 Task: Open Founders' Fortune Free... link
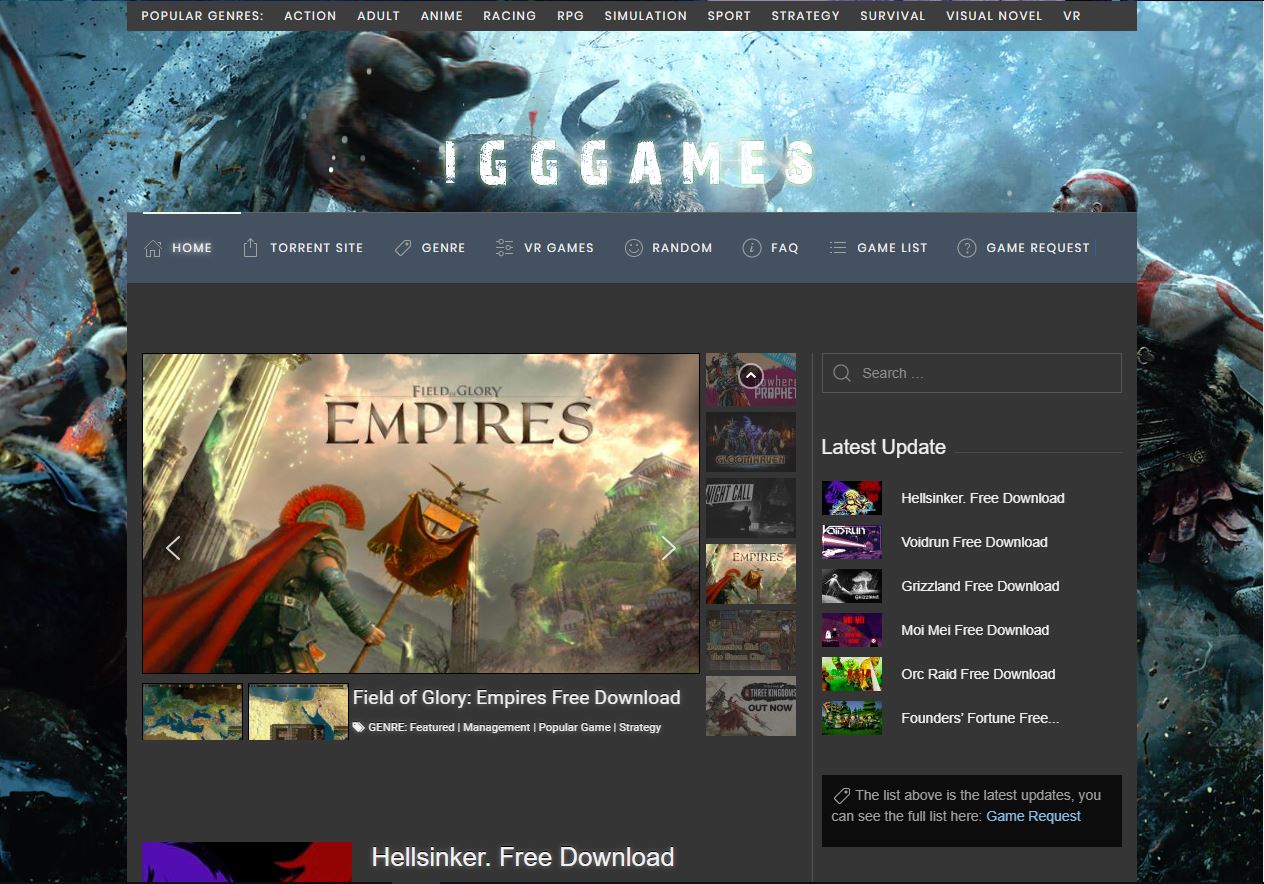click(980, 718)
